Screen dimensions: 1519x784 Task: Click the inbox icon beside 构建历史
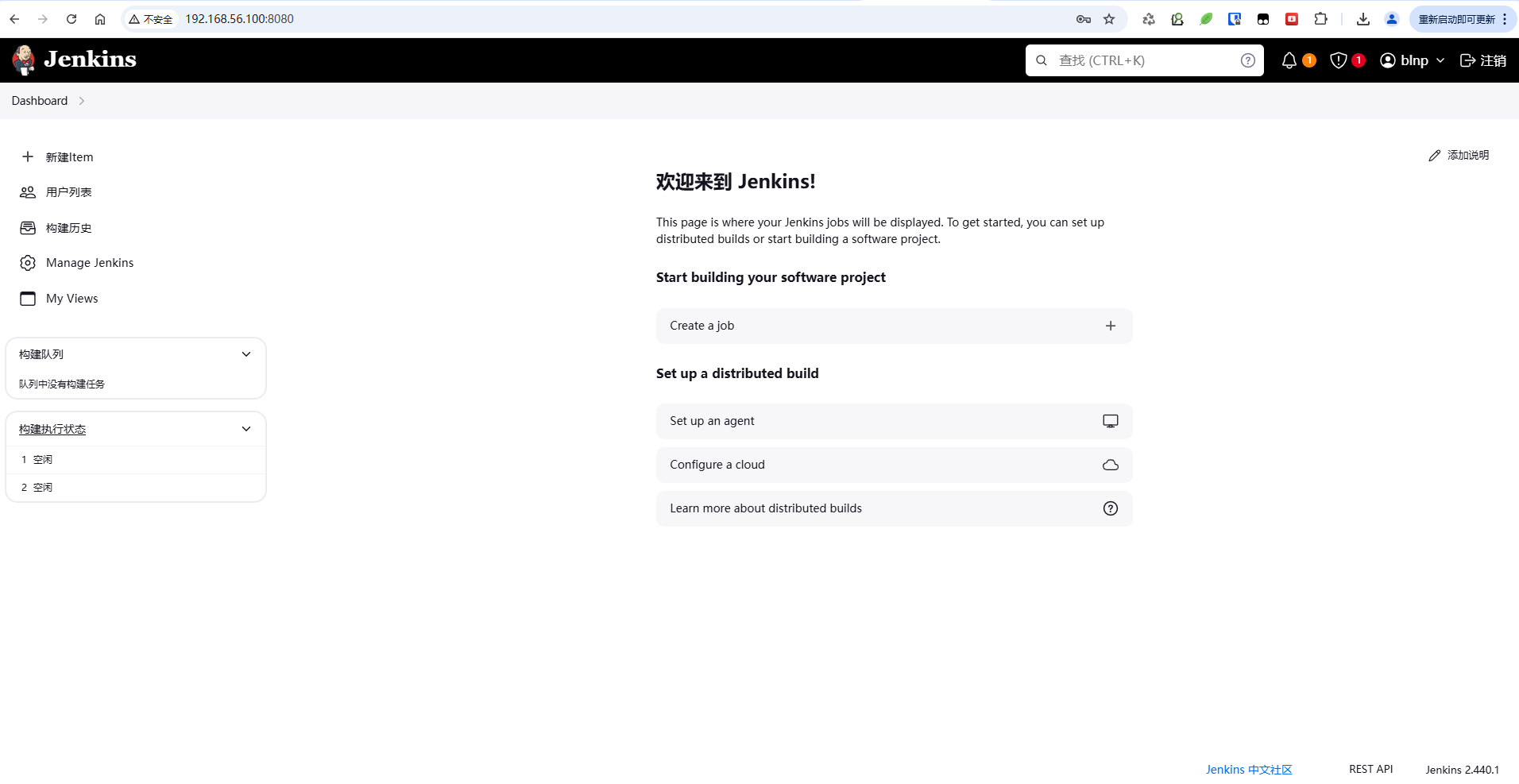28,228
